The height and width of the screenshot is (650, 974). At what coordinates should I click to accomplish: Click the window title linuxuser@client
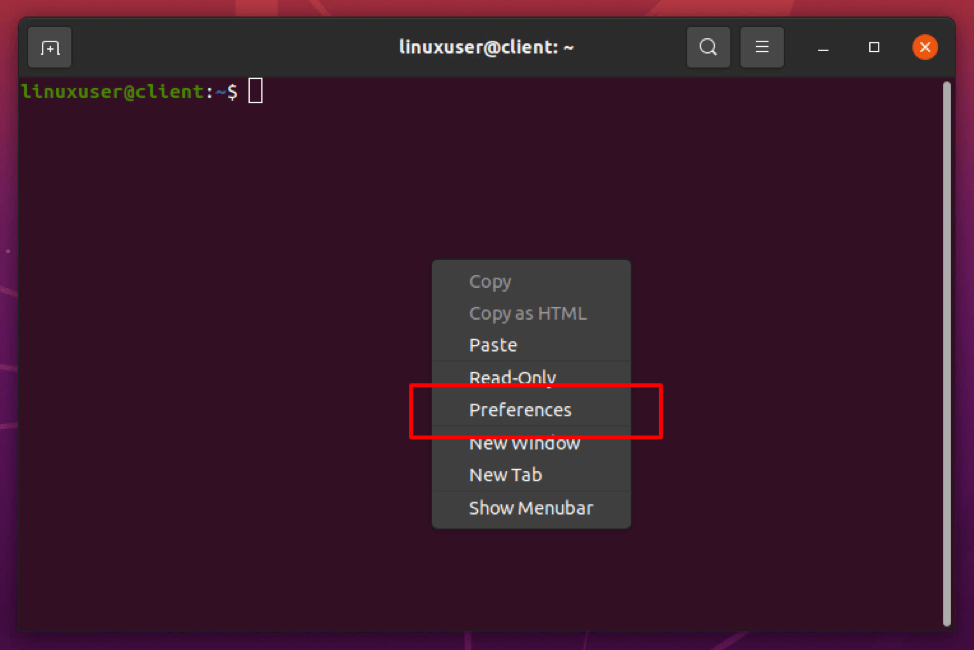[487, 46]
